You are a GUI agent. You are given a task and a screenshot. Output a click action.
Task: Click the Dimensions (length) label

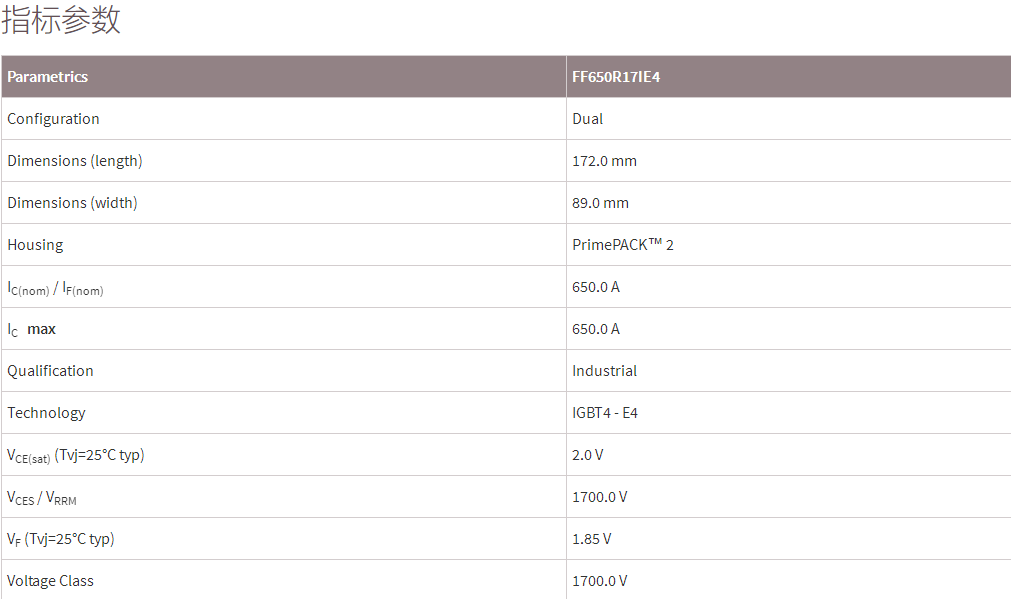click(75, 161)
